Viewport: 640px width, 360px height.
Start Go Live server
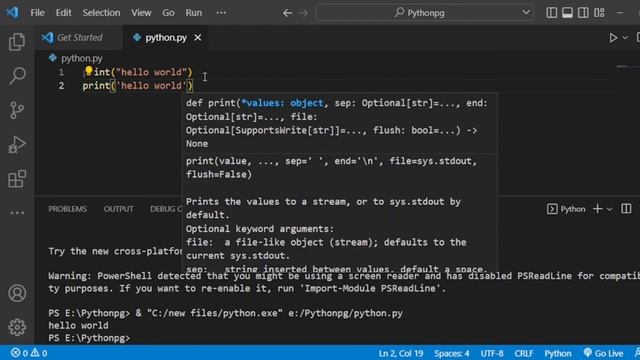[x=603, y=353]
